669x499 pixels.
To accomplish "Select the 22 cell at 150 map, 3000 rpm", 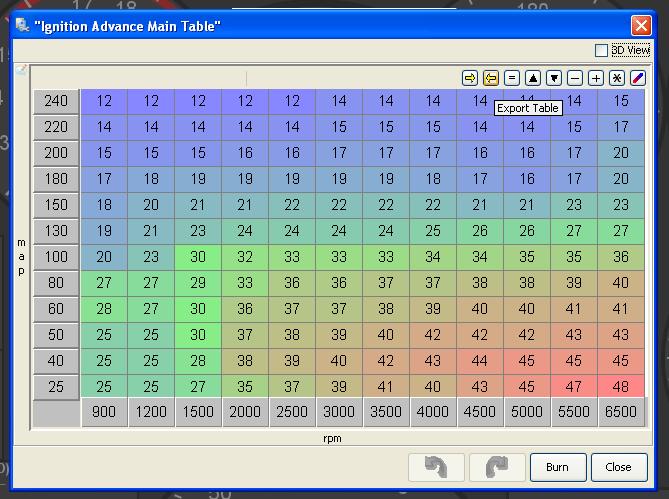I will [x=339, y=205].
